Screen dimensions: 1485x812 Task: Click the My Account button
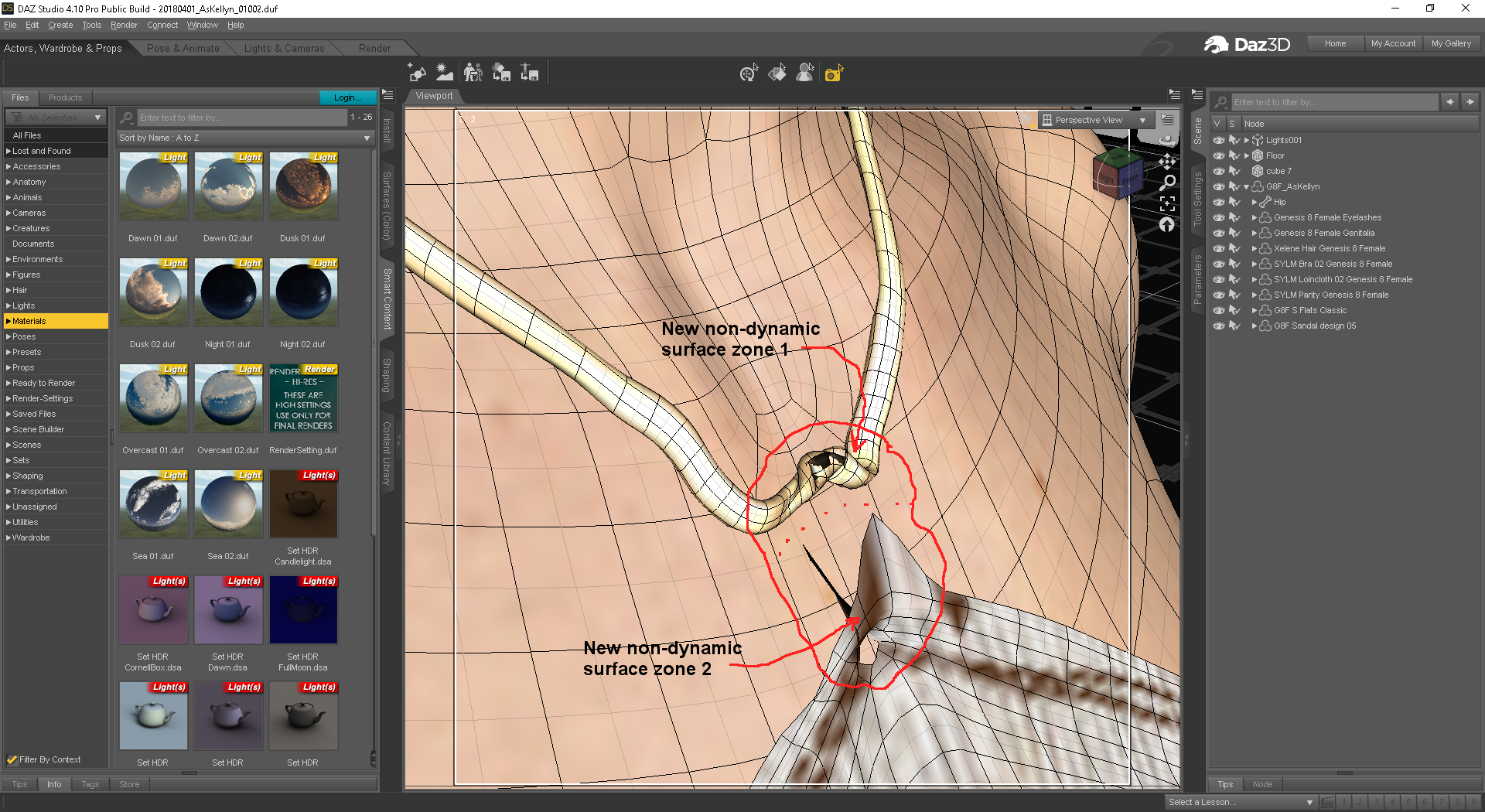click(1393, 43)
